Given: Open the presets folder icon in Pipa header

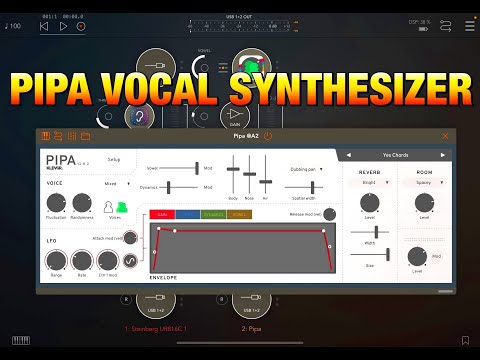Looking at the screenshot, I should [x=86, y=136].
